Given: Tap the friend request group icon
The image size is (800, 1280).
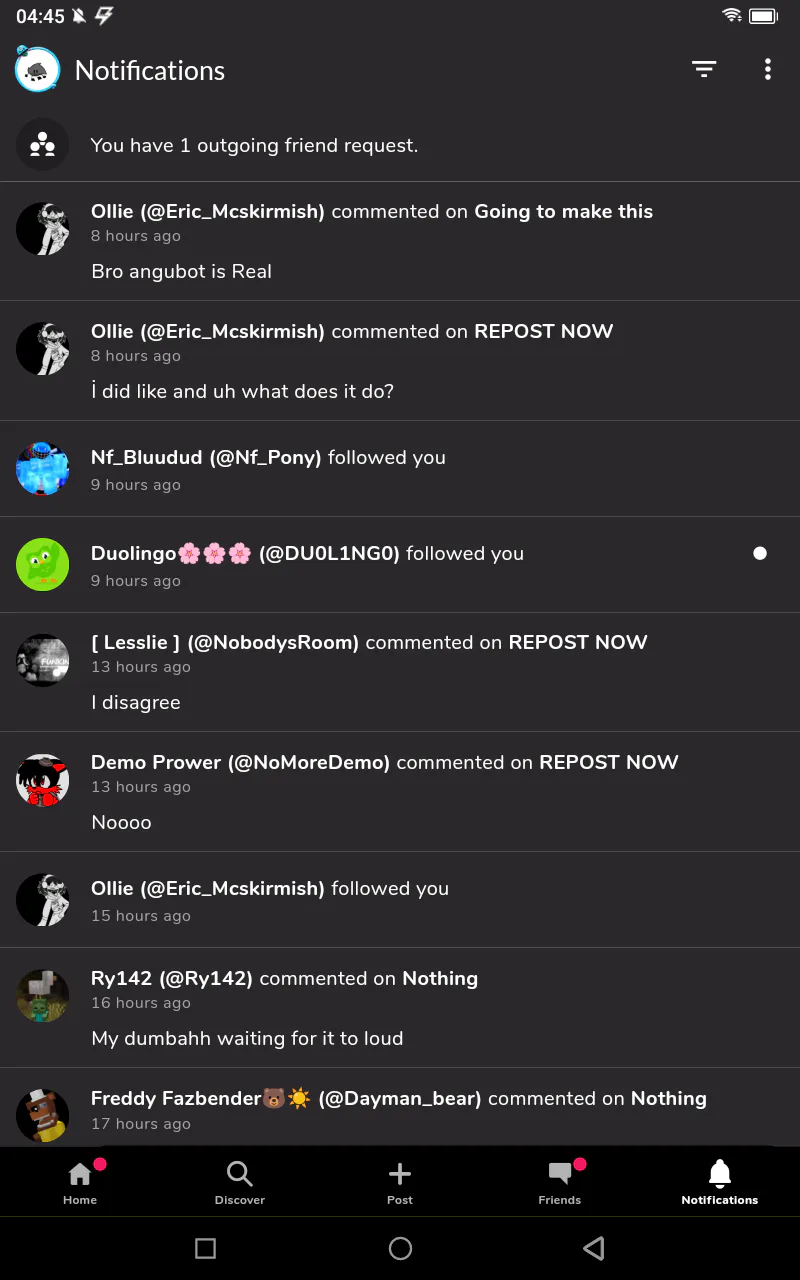Looking at the screenshot, I should 42,145.
